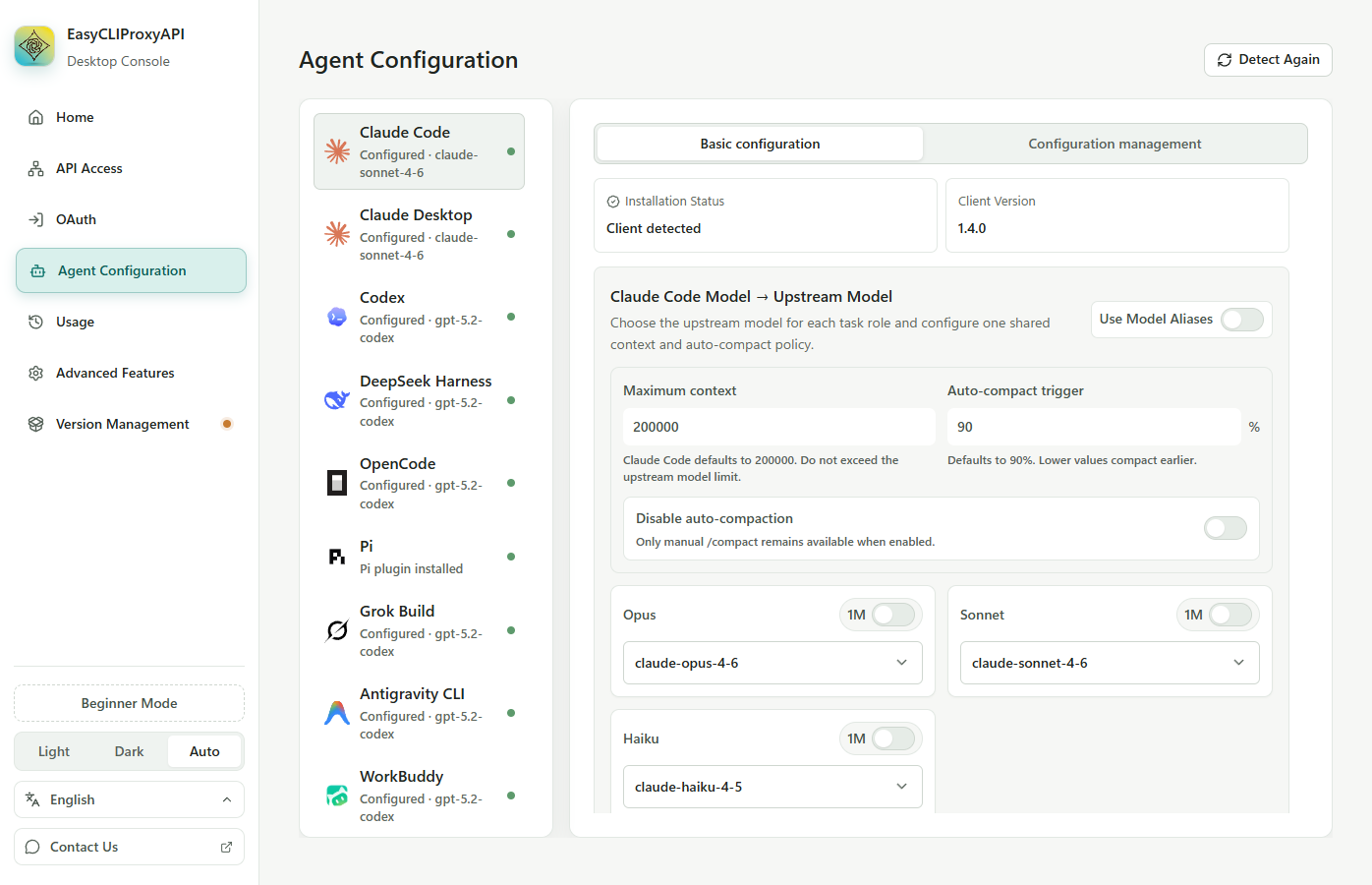Click the Beginner Mode button
Screen dimensions: 1372x885
(x=129, y=703)
